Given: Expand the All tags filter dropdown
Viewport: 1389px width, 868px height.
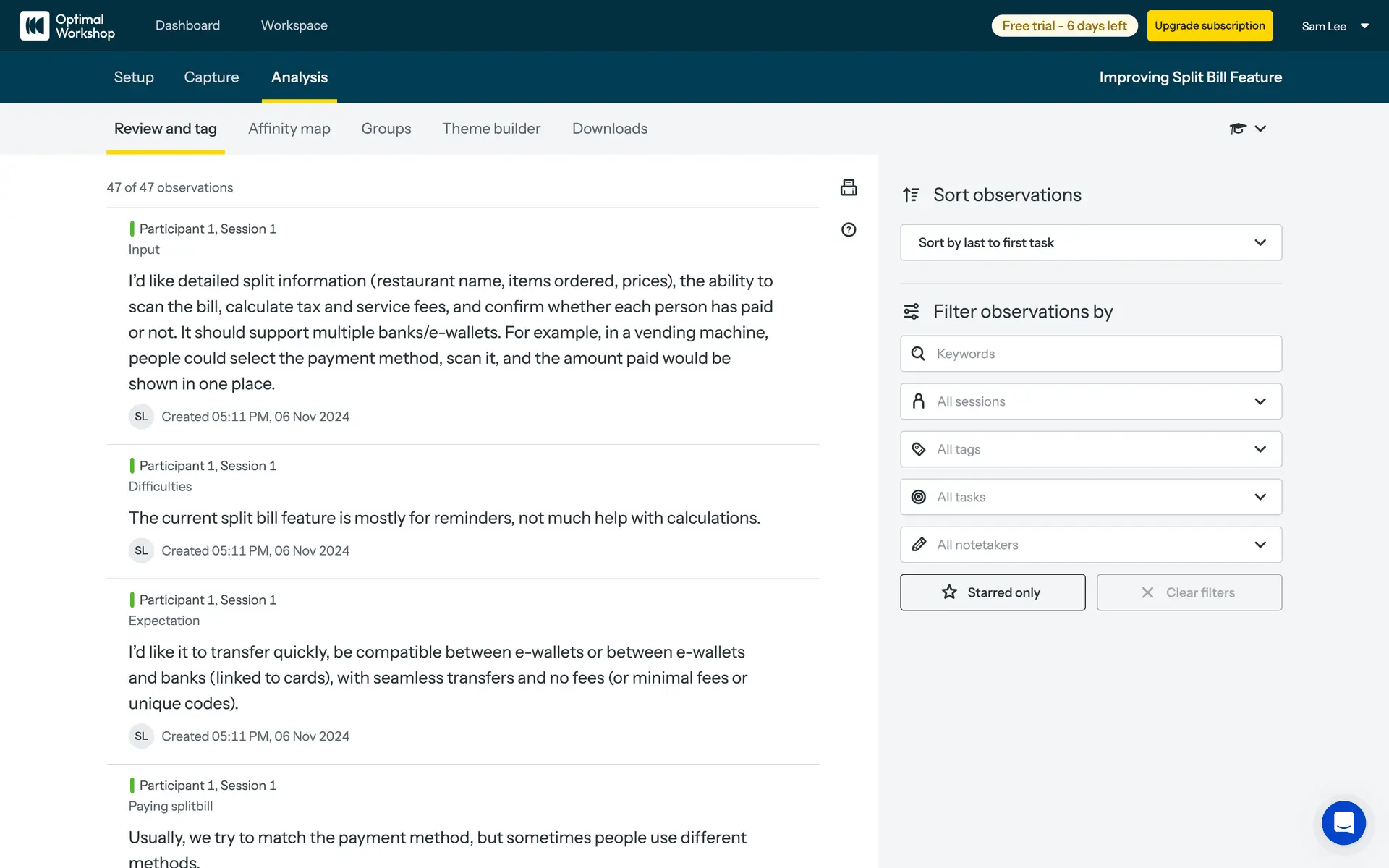Looking at the screenshot, I should (1090, 449).
